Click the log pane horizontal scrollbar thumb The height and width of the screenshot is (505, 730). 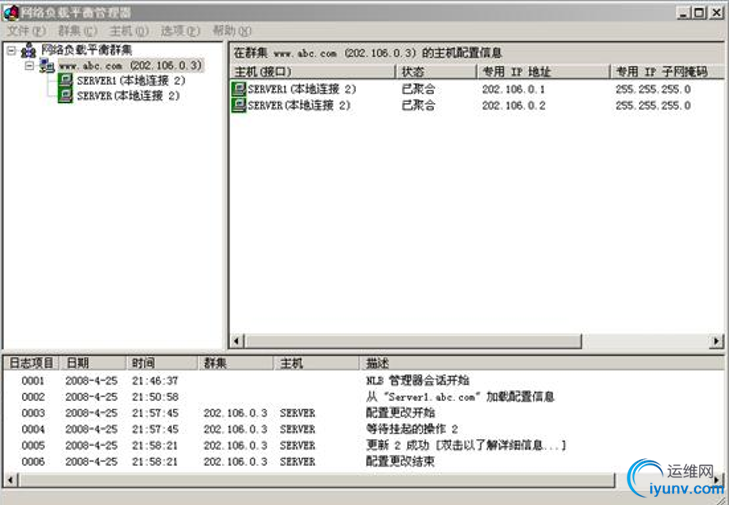pyautogui.click(x=317, y=479)
